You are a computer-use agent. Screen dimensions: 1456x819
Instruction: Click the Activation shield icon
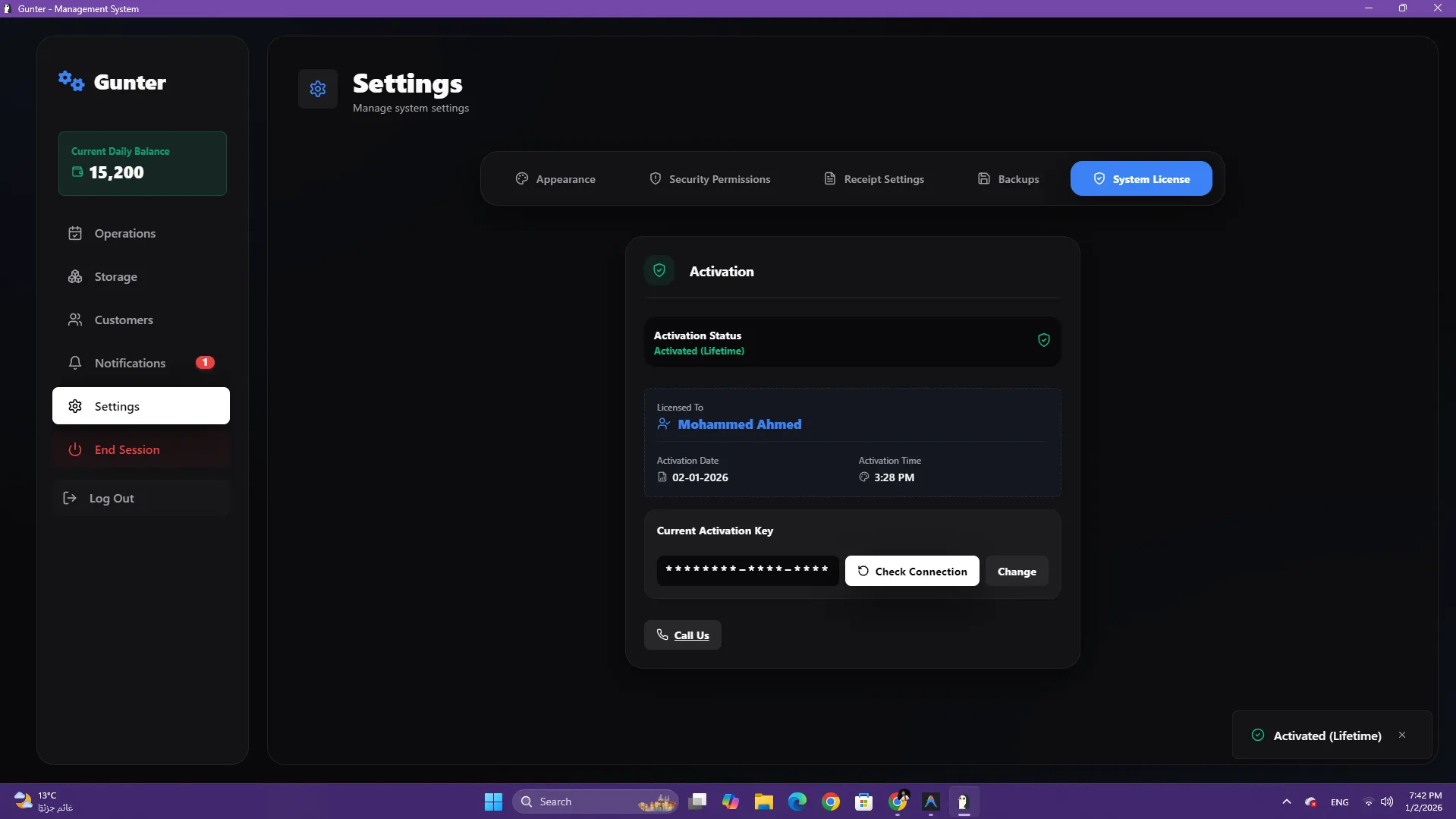[659, 270]
